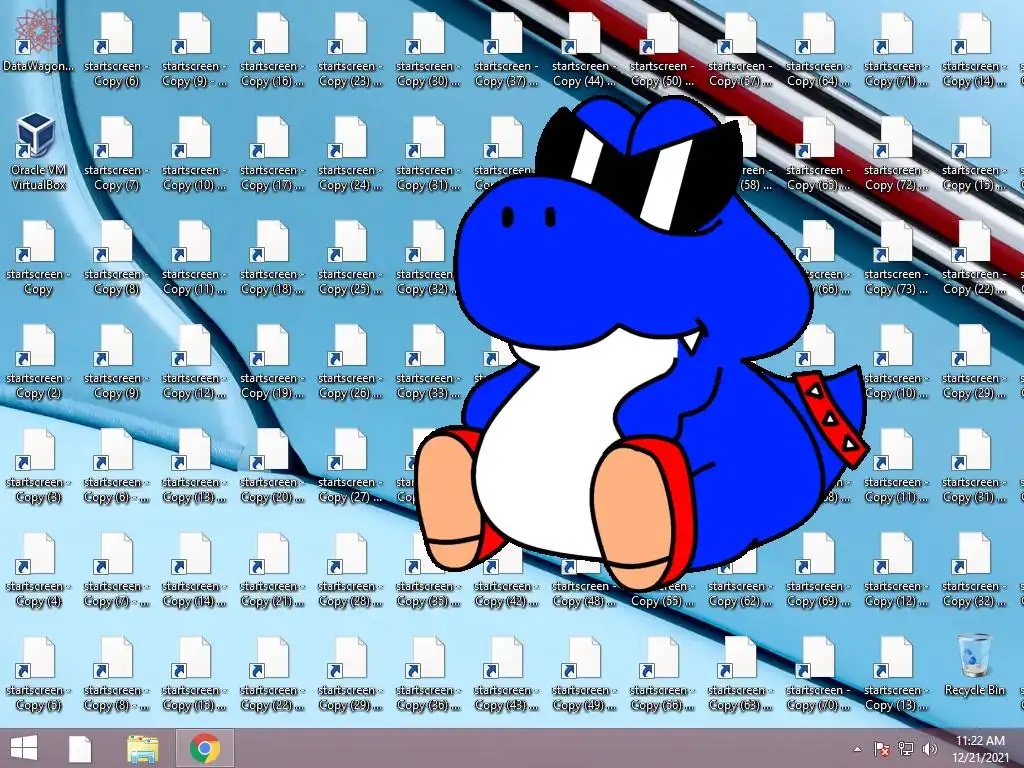Select the 'startscreen - Copy (42)' shortcut
The image size is (1024, 768).
[506, 578]
